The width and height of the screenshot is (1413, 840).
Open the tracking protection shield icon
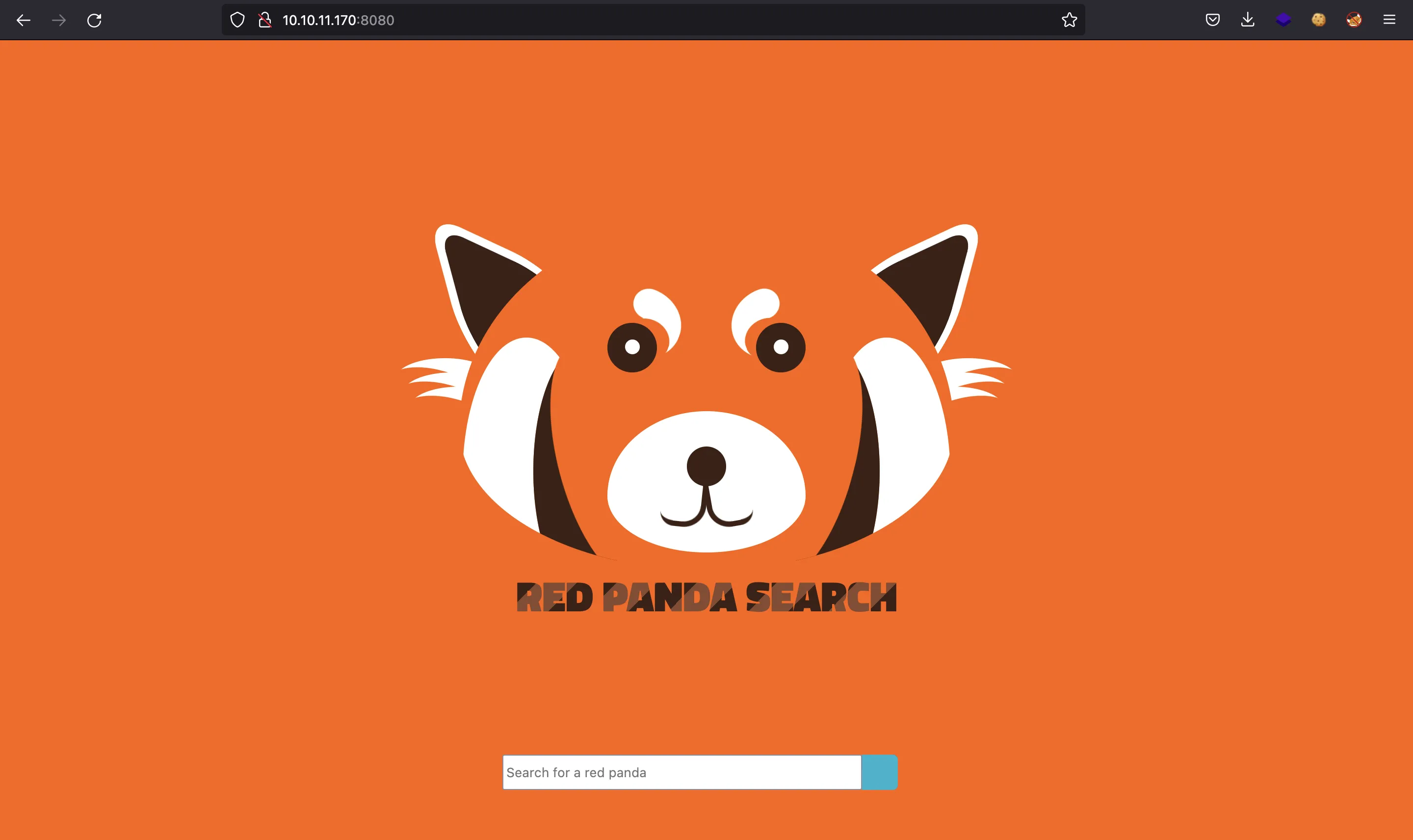click(x=237, y=21)
